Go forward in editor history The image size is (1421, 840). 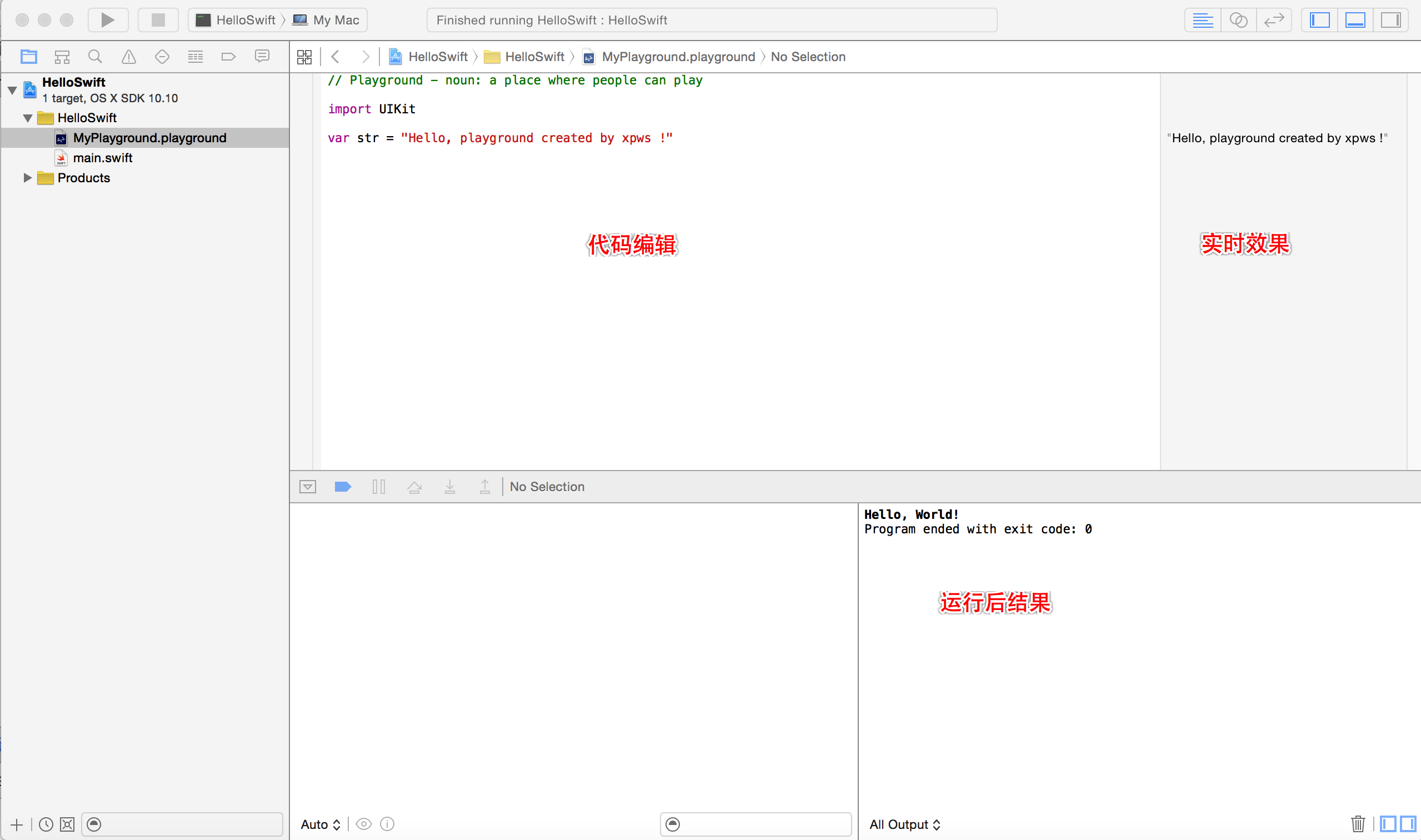tap(366, 57)
